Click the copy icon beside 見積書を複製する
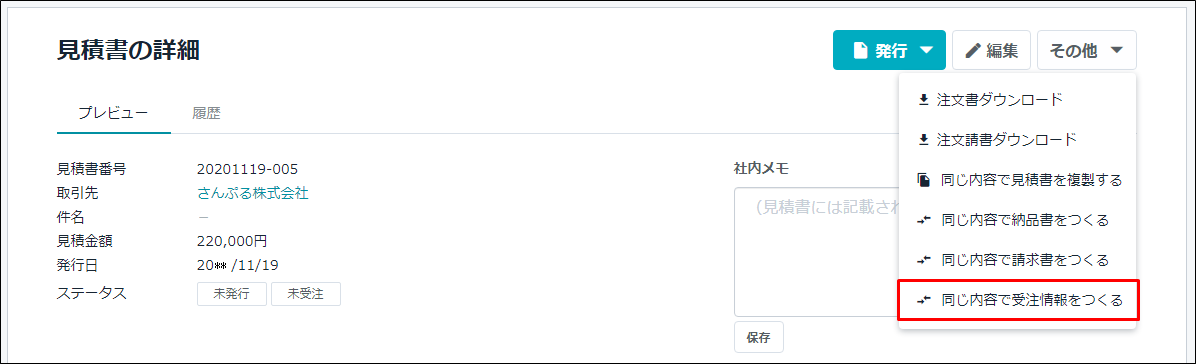 pos(924,180)
